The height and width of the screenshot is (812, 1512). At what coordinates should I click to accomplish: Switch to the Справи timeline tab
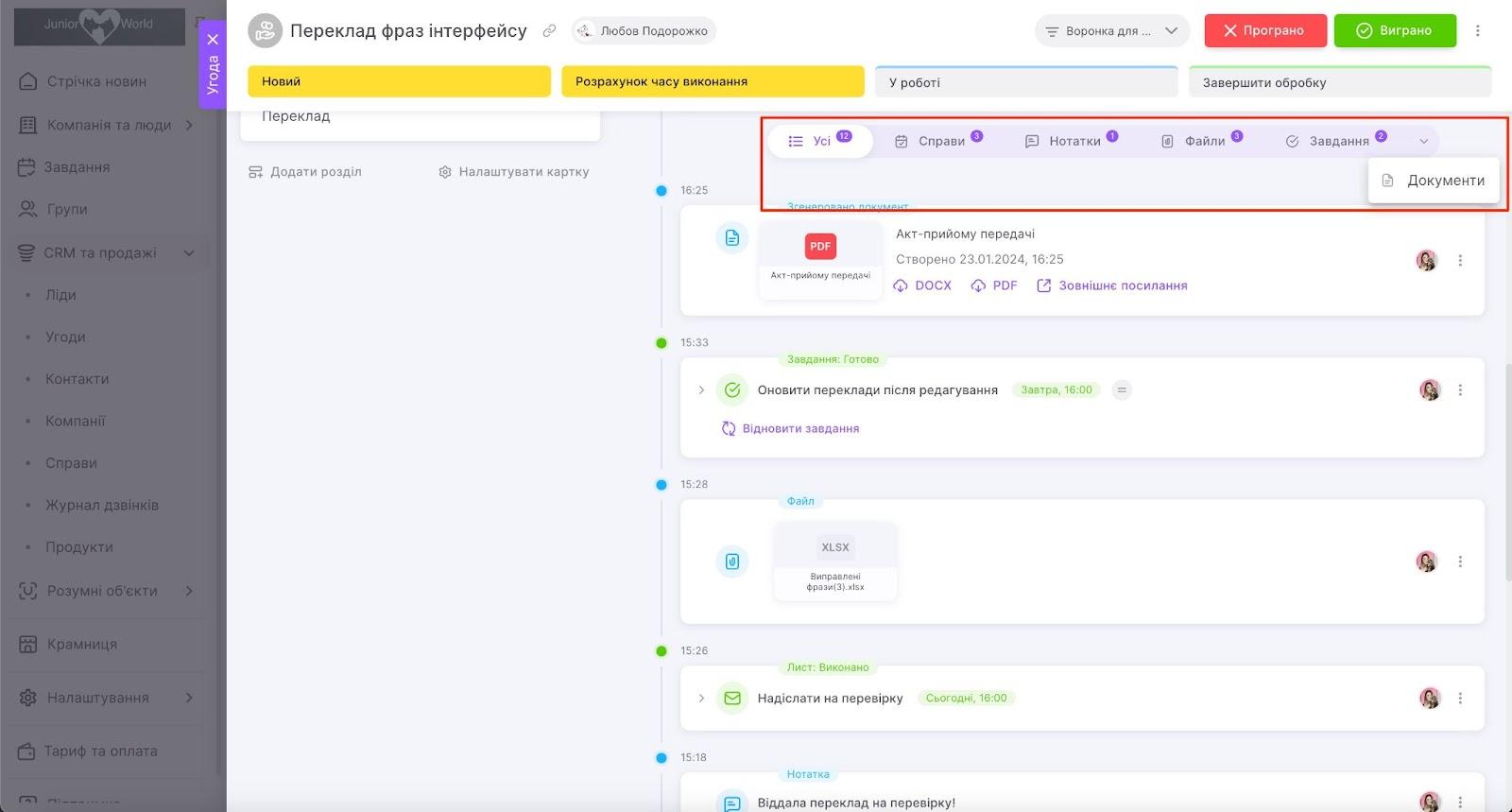[x=938, y=141]
